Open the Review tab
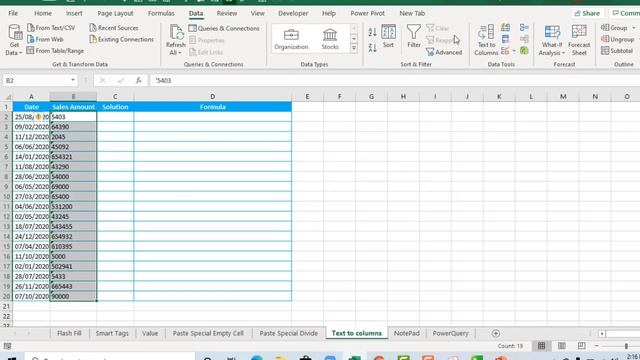This screenshot has height=360, width=640. (227, 13)
